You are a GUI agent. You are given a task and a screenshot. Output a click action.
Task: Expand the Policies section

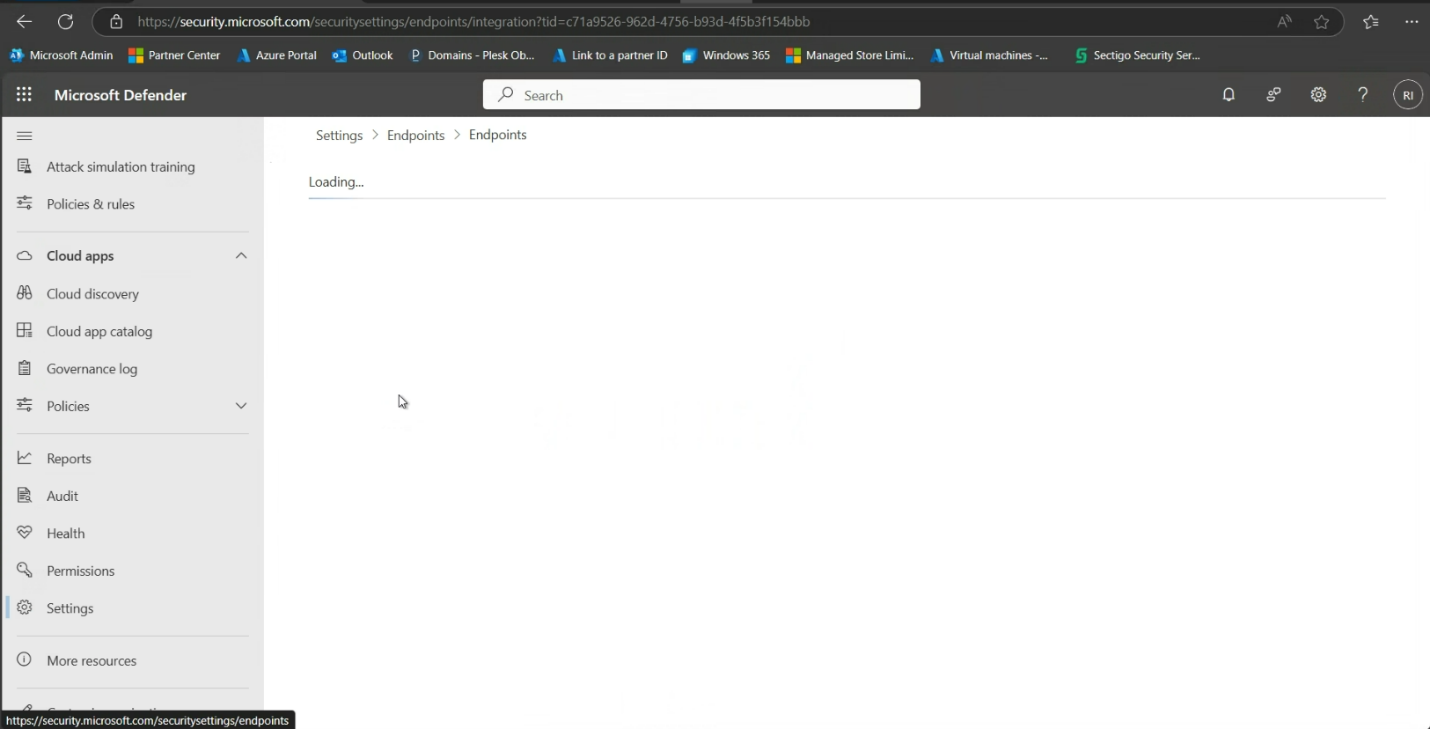click(241, 406)
